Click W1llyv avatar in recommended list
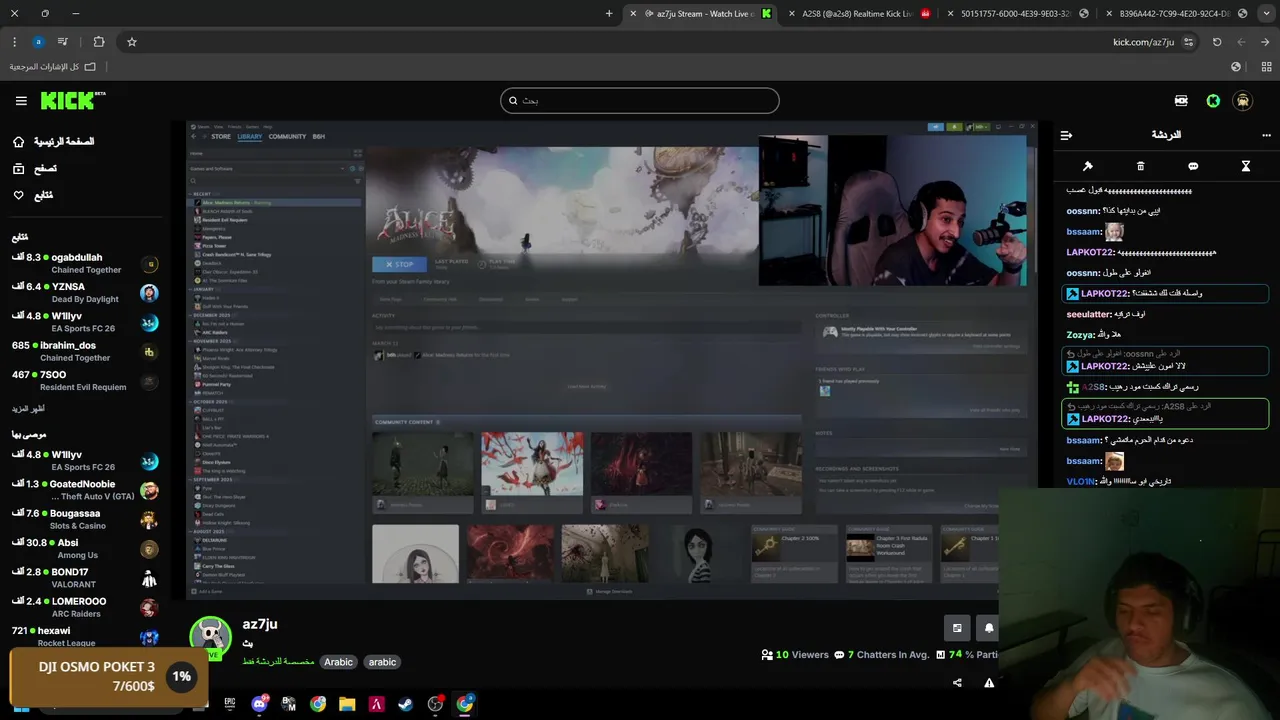This screenshot has height=720, width=1280. pos(149,461)
